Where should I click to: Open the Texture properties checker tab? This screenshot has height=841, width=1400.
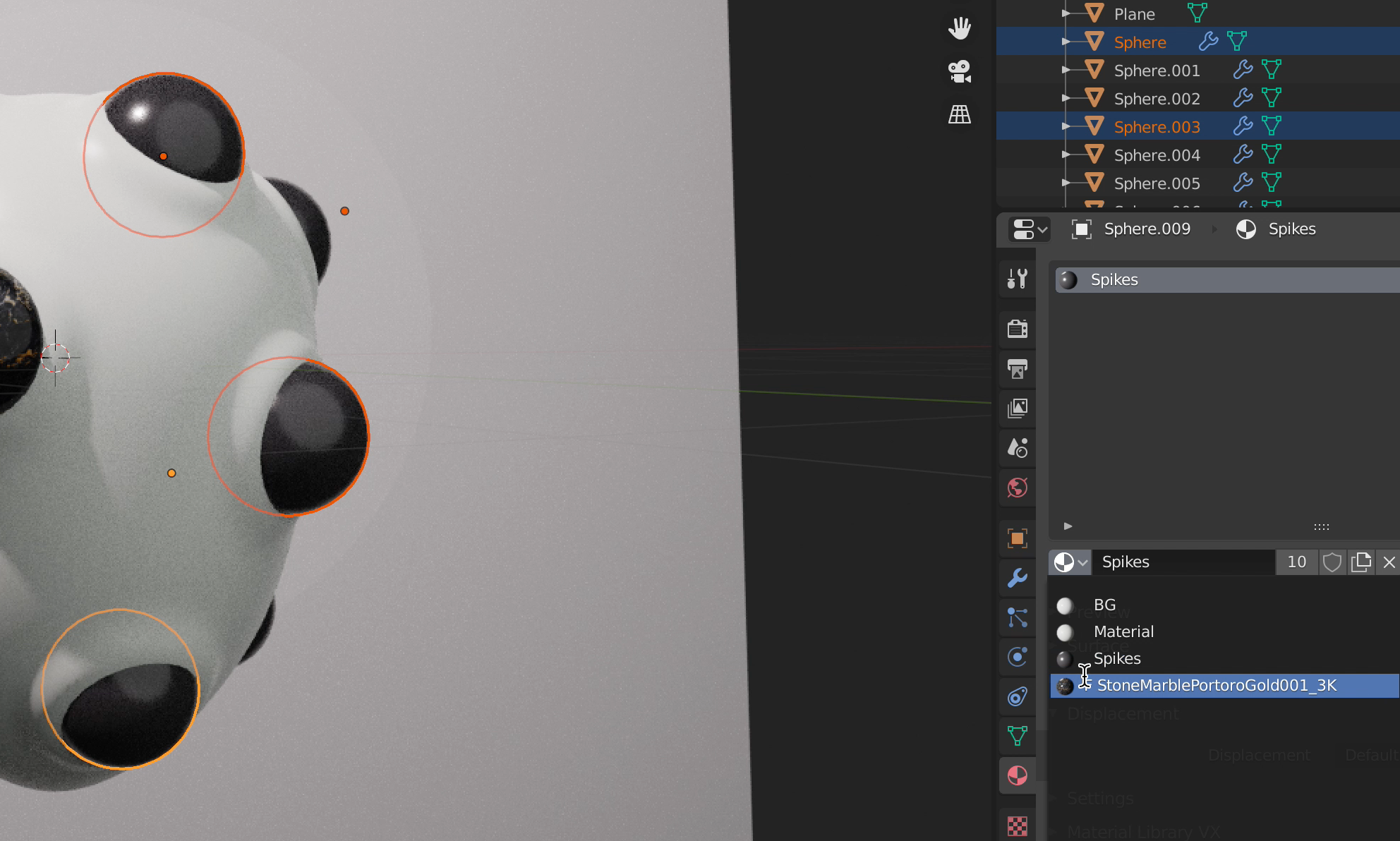point(1017,825)
